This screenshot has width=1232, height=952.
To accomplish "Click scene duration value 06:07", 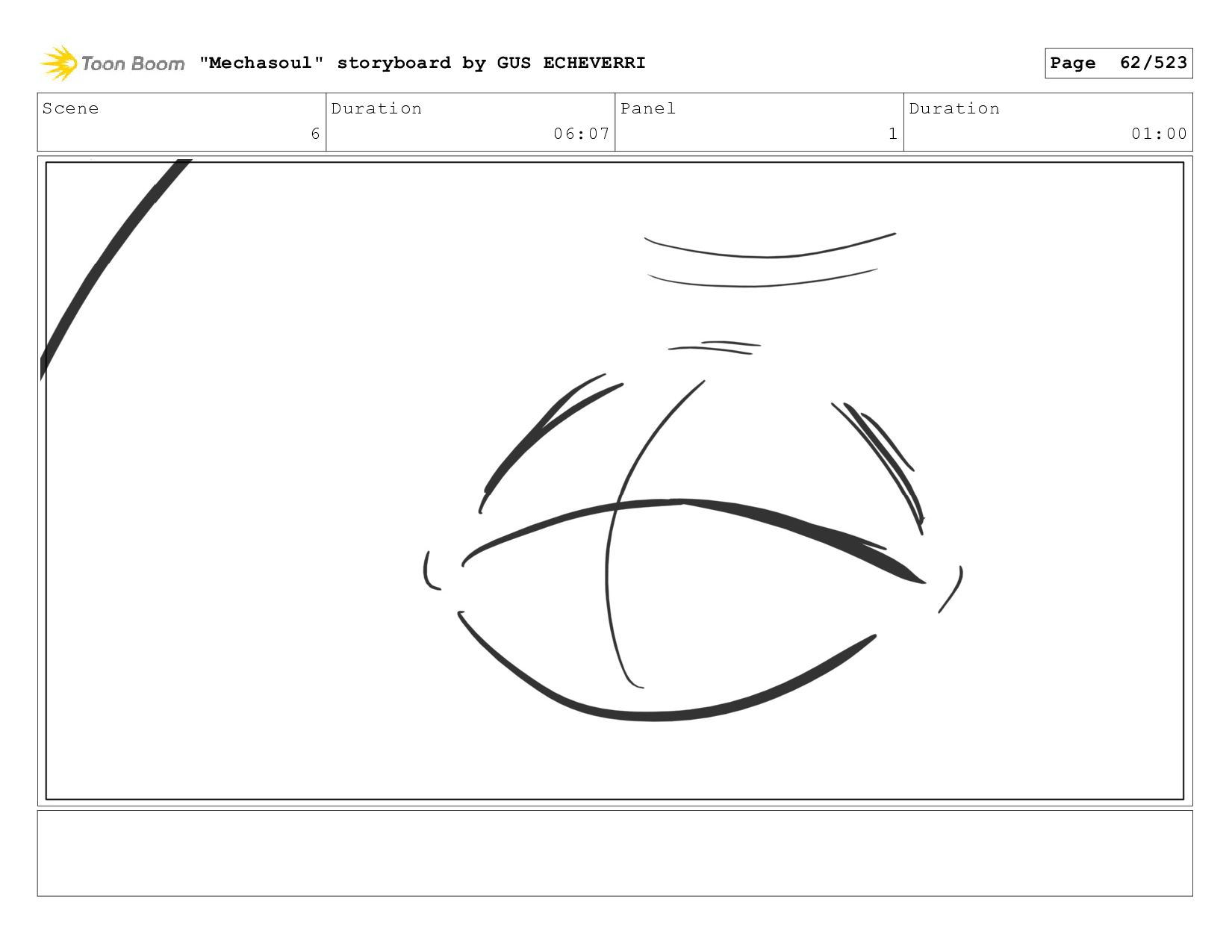I will [x=581, y=134].
